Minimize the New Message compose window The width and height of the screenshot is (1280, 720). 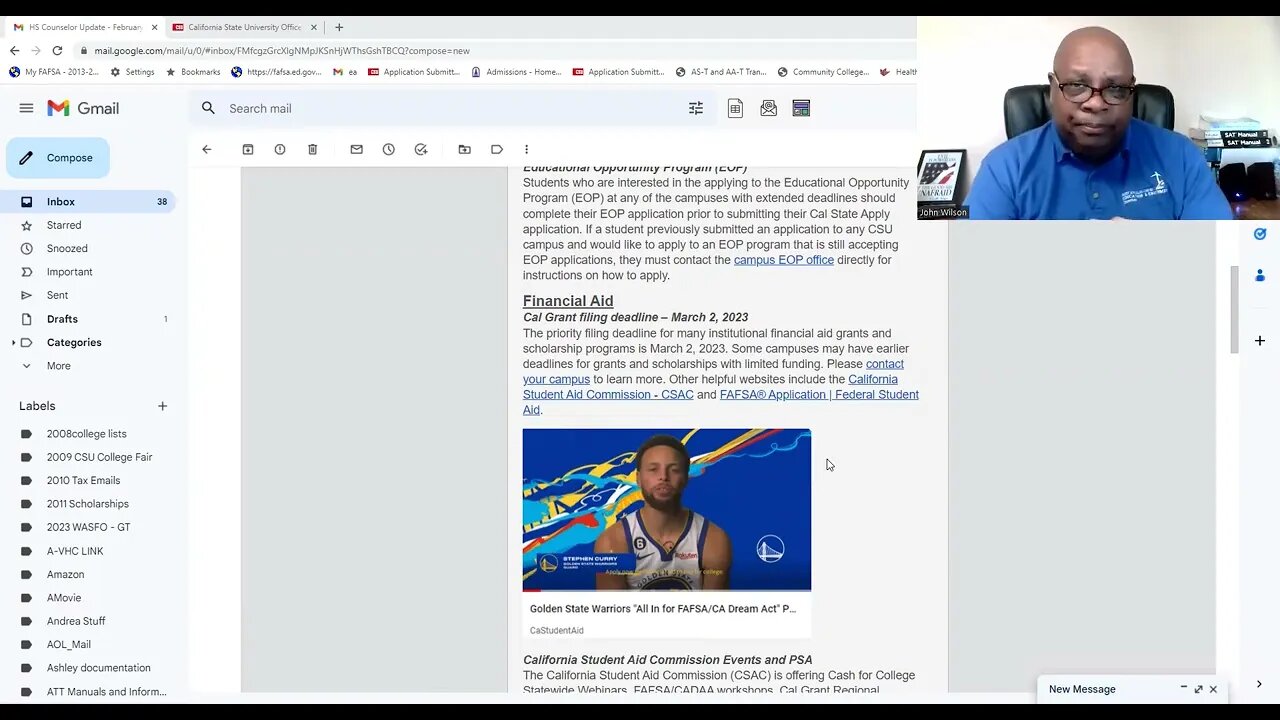click(1183, 688)
